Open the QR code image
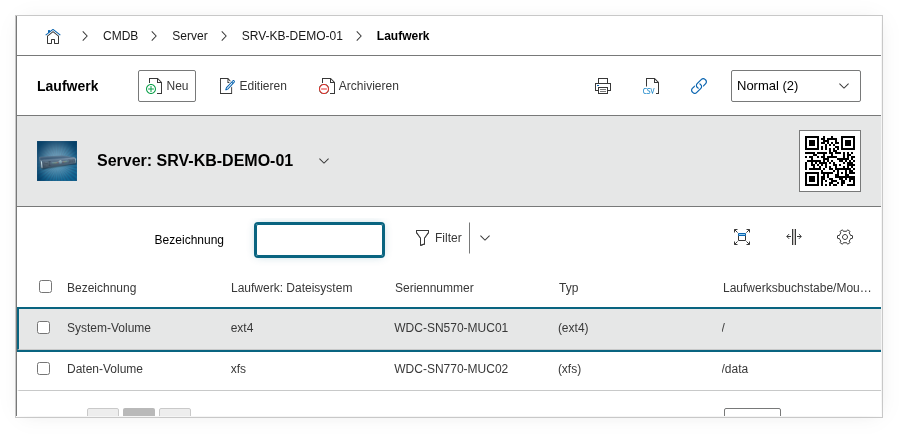 click(829, 160)
